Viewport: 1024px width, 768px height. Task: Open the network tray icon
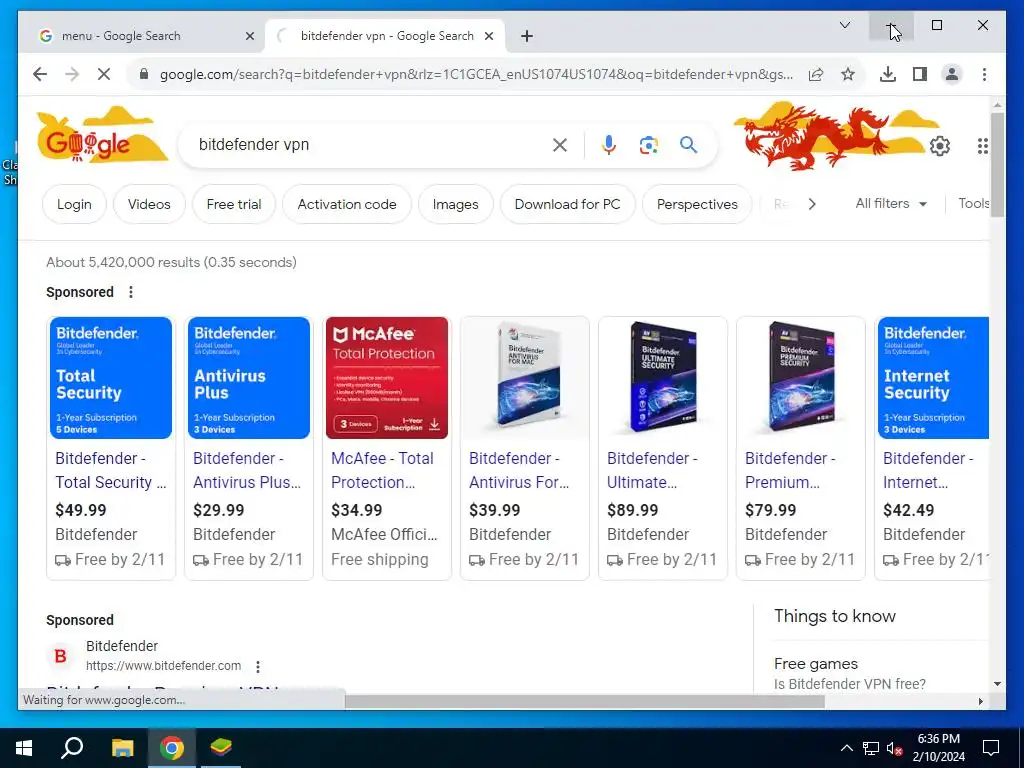871,748
